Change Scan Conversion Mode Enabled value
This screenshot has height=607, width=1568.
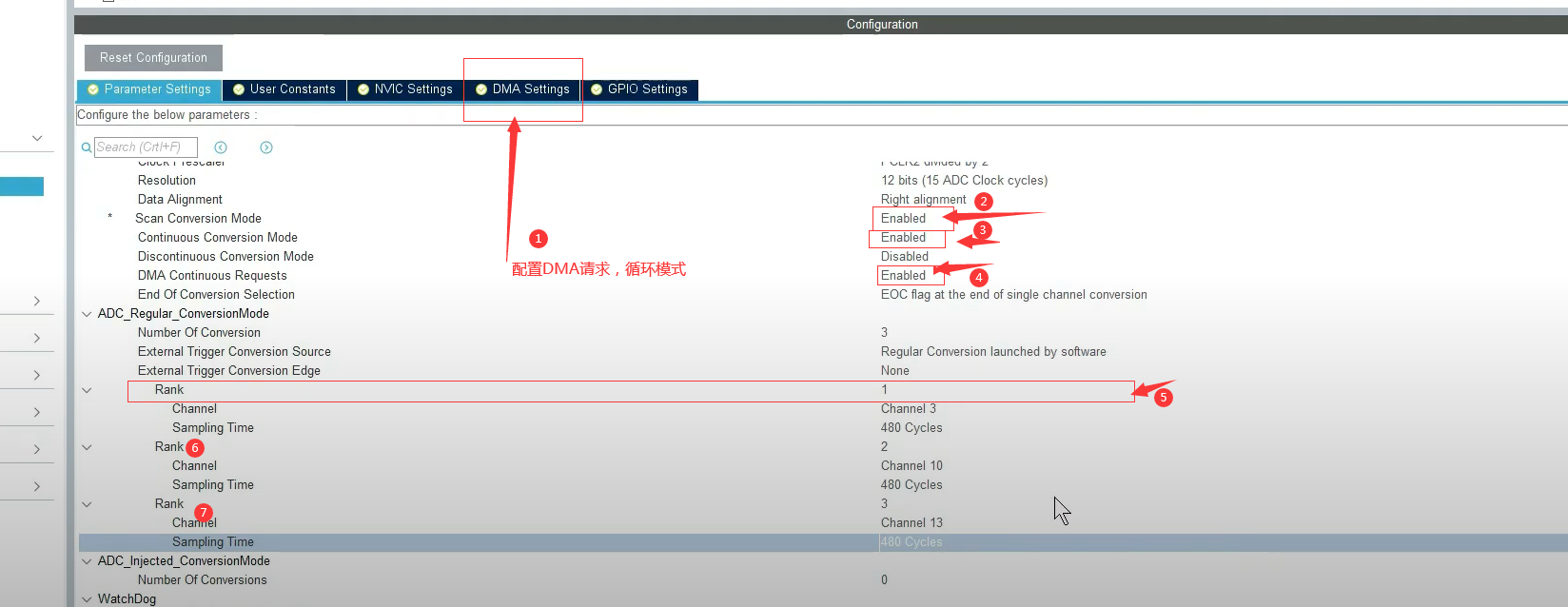903,219
